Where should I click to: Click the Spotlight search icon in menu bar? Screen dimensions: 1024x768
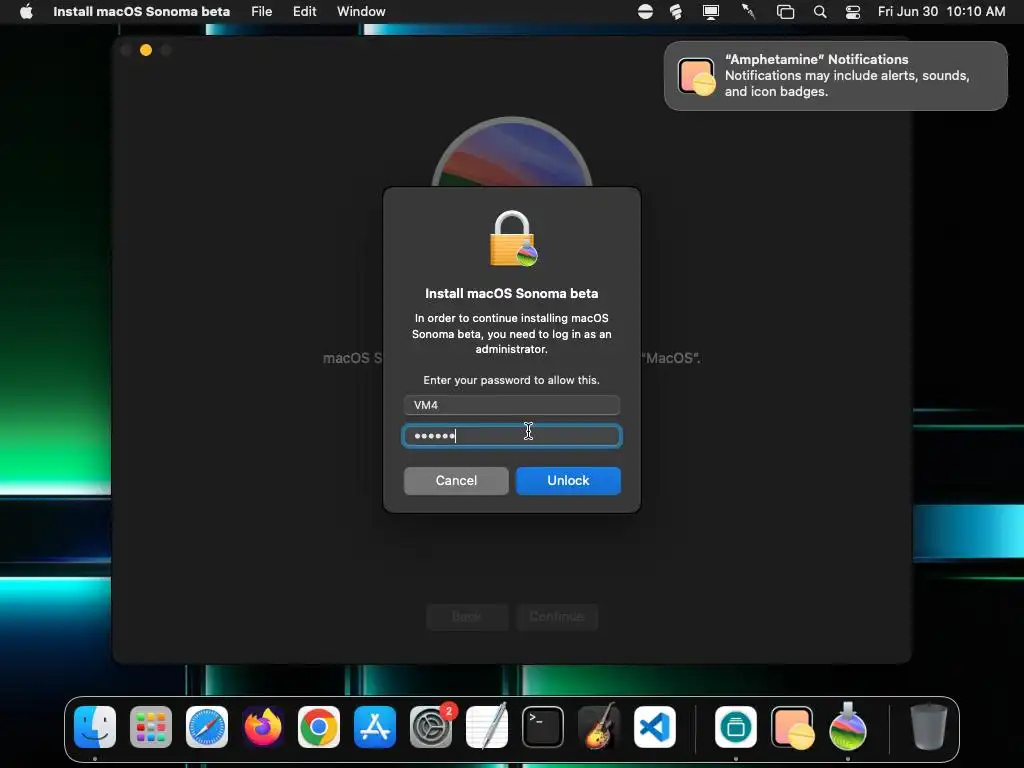click(x=820, y=12)
